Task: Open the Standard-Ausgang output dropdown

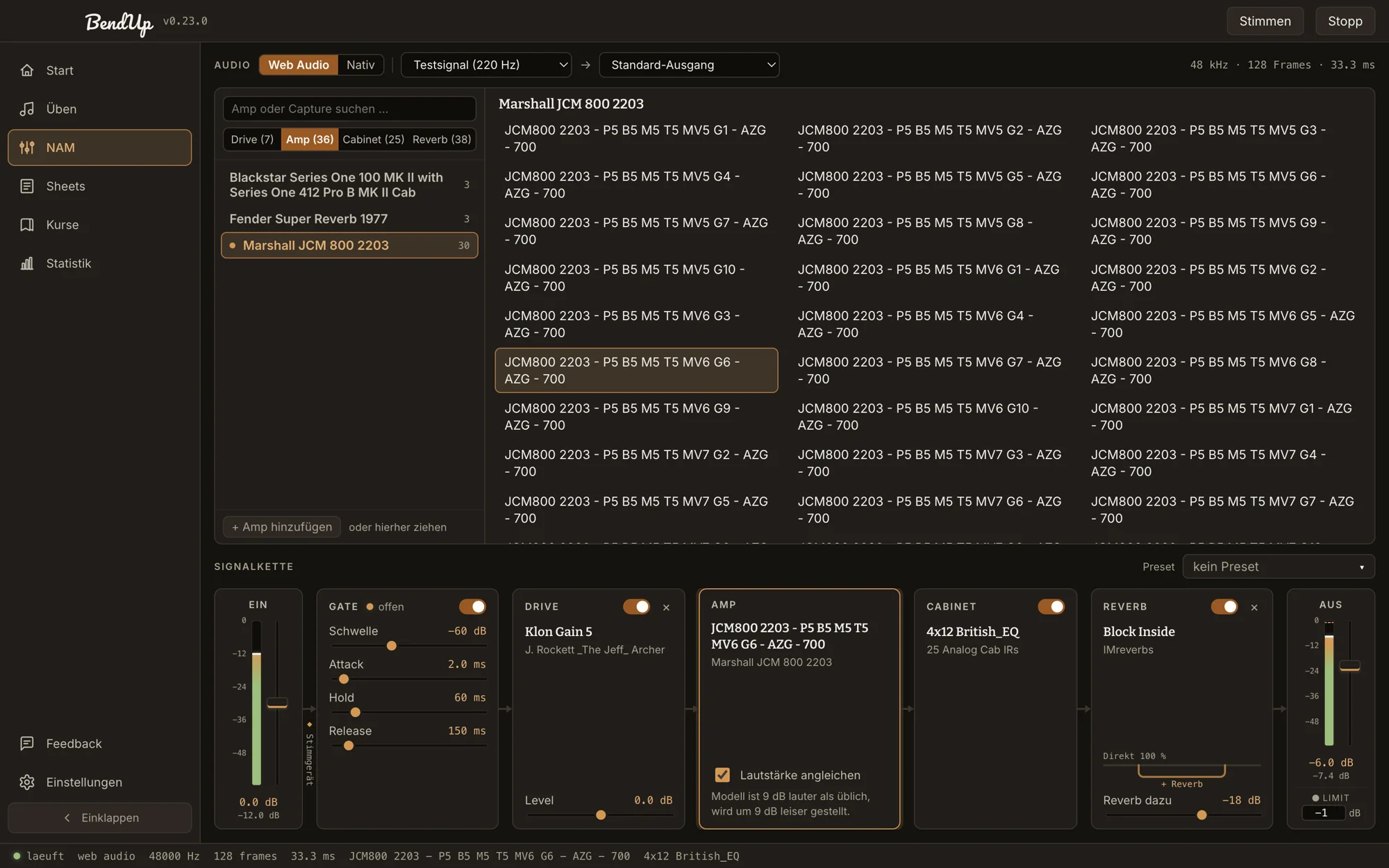Action: click(689, 65)
